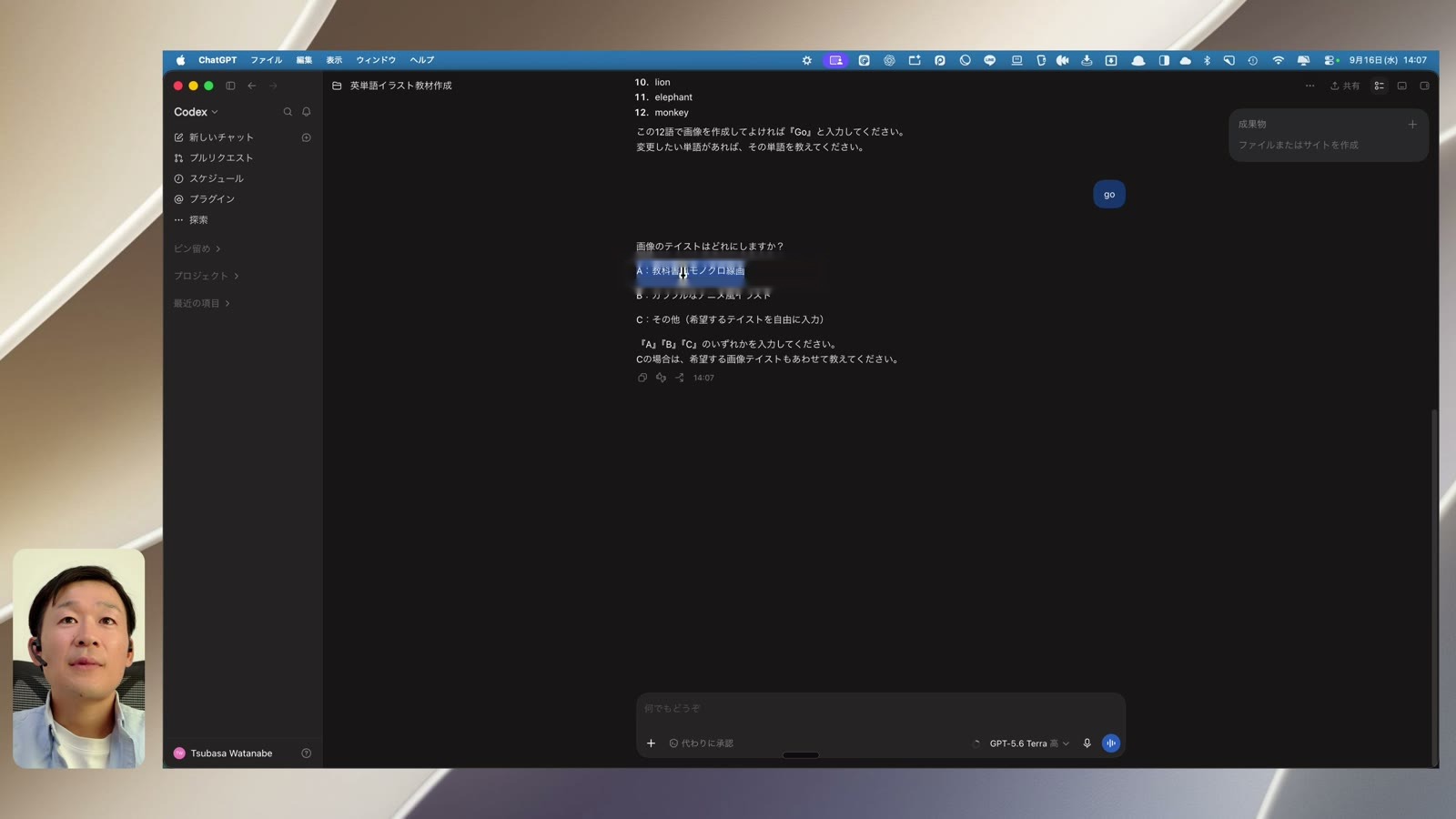Start a 新しいチャット
The width and height of the screenshot is (1456, 819).
click(x=214, y=137)
